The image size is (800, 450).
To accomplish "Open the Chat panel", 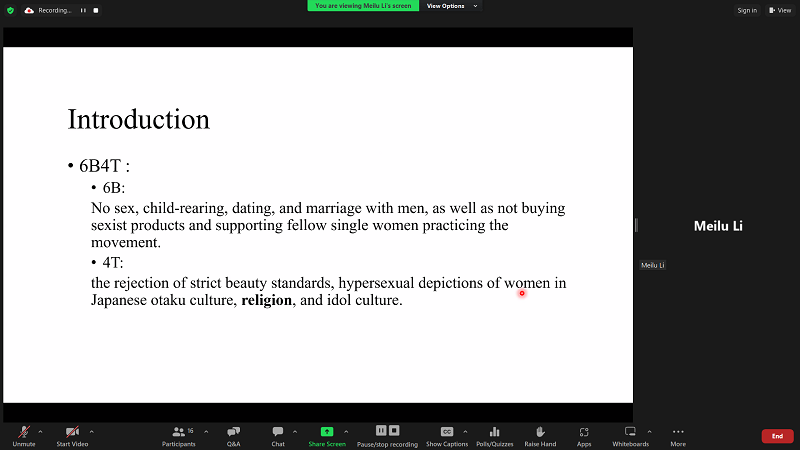I will coord(278,432).
